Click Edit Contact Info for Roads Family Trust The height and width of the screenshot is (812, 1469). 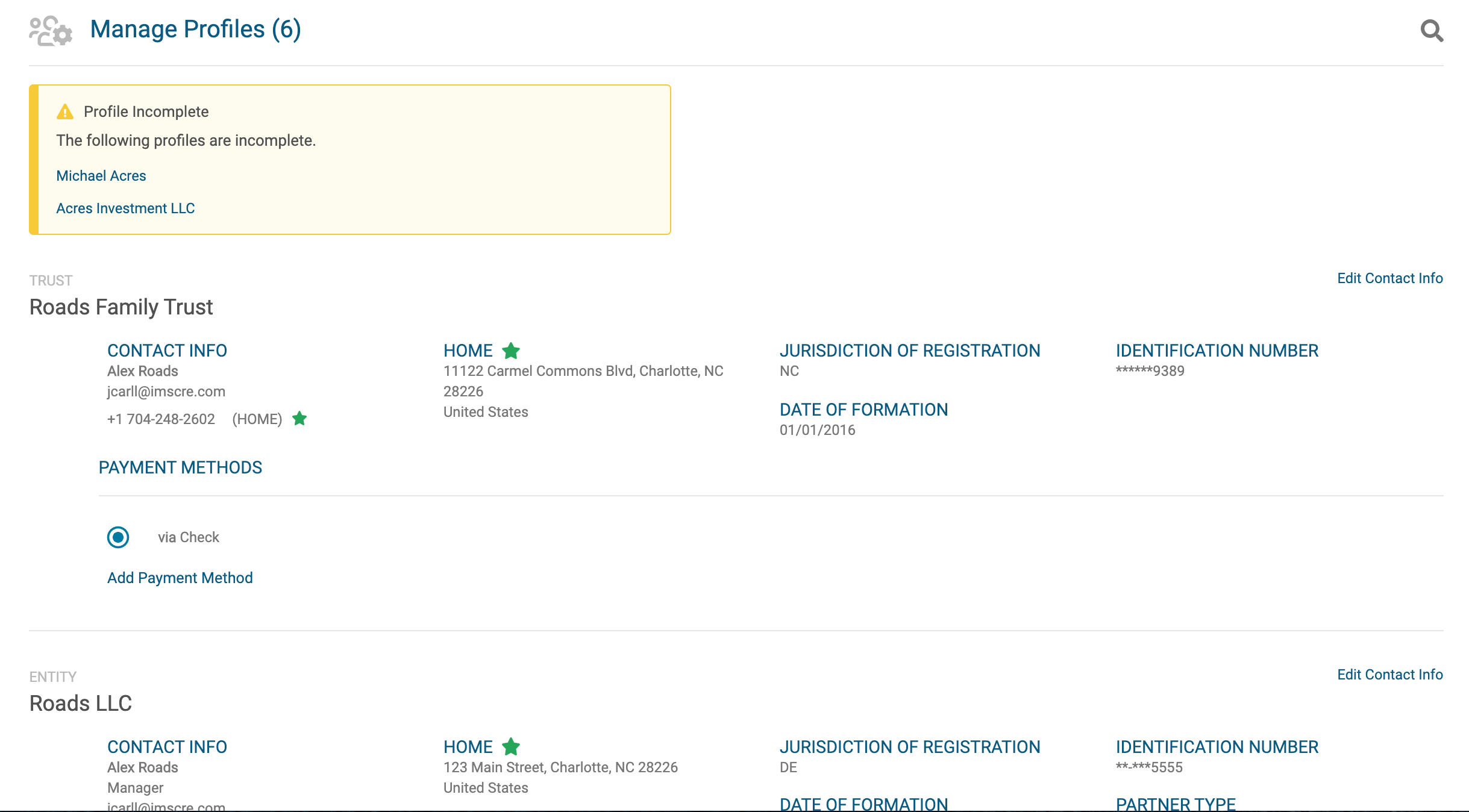tap(1390, 278)
